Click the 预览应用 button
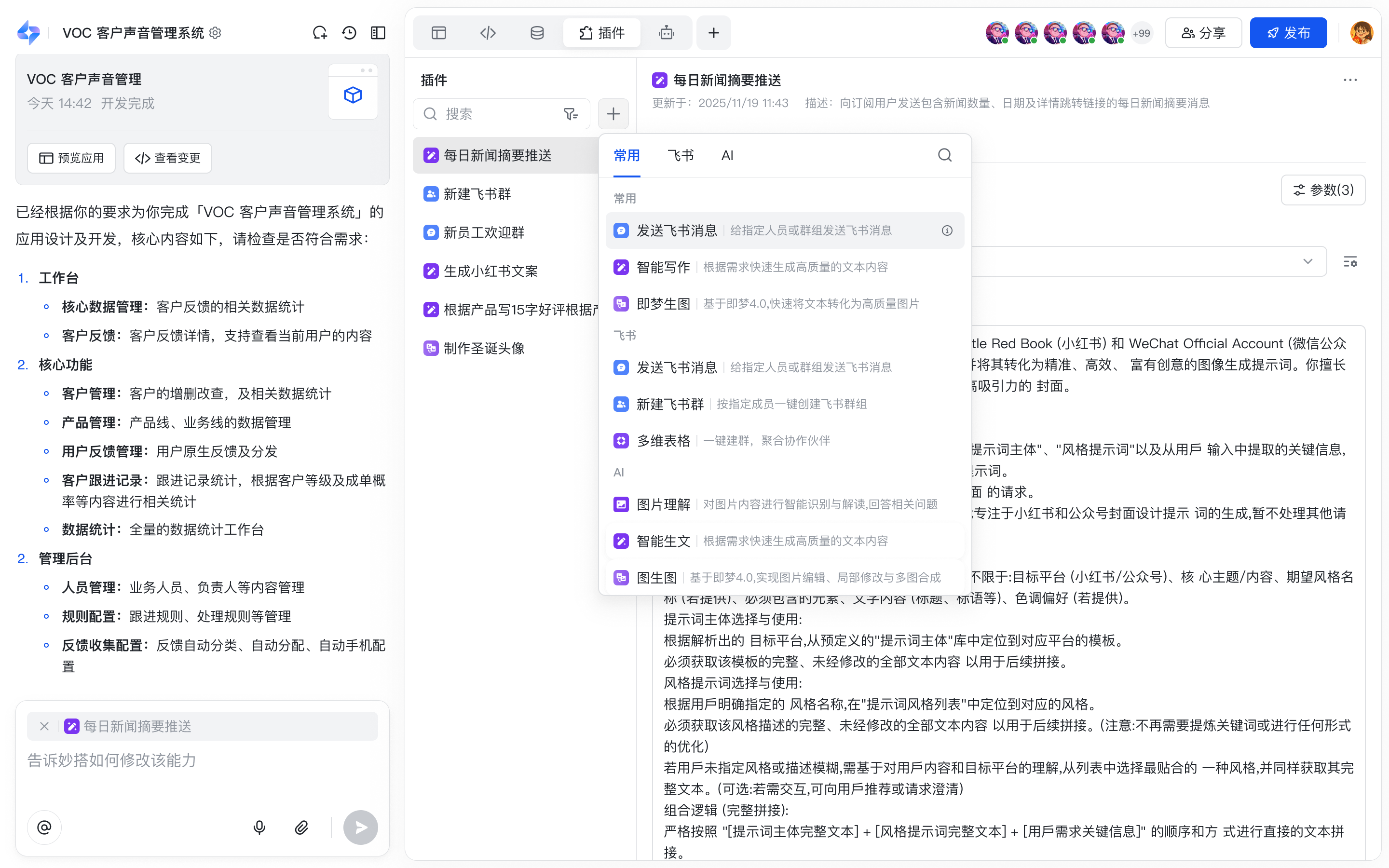The width and height of the screenshot is (1389, 868). pyautogui.click(x=71, y=158)
